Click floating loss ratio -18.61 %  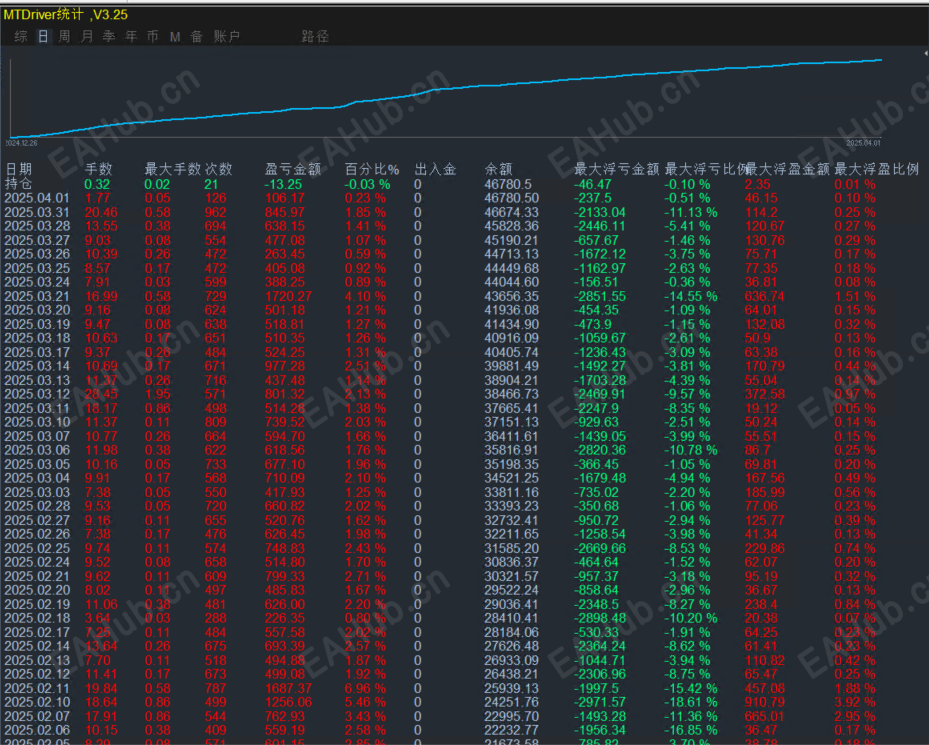[691, 702]
